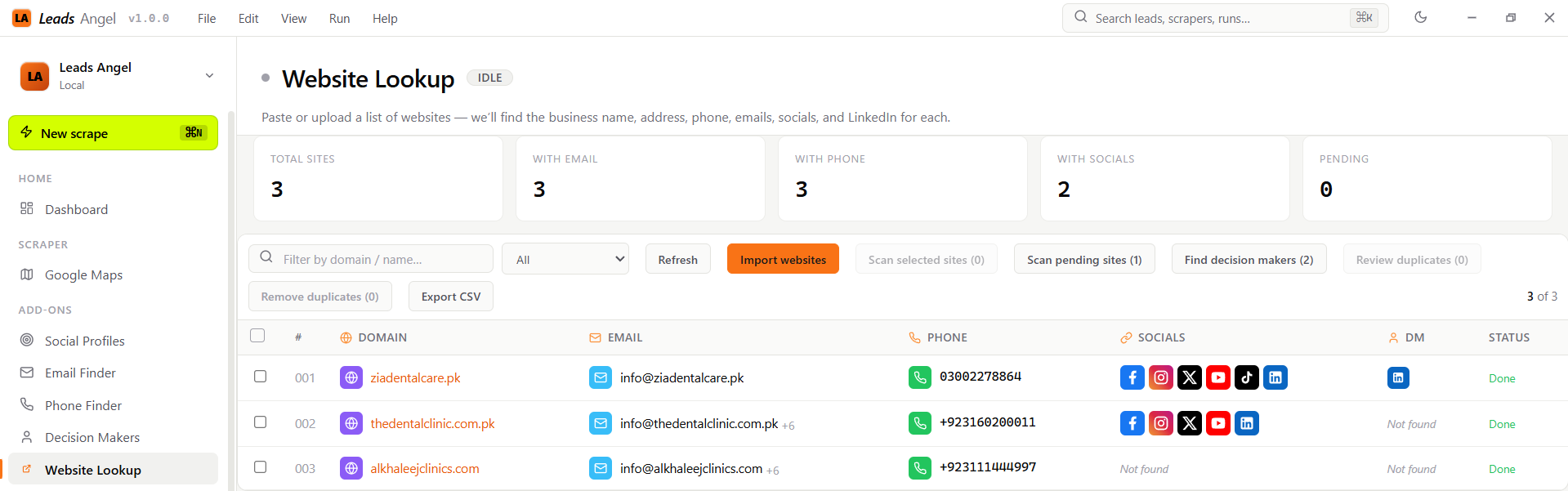Image resolution: width=1568 pixels, height=491 pixels.
Task: Toggle dark mode moon icon
Action: [x=1421, y=17]
